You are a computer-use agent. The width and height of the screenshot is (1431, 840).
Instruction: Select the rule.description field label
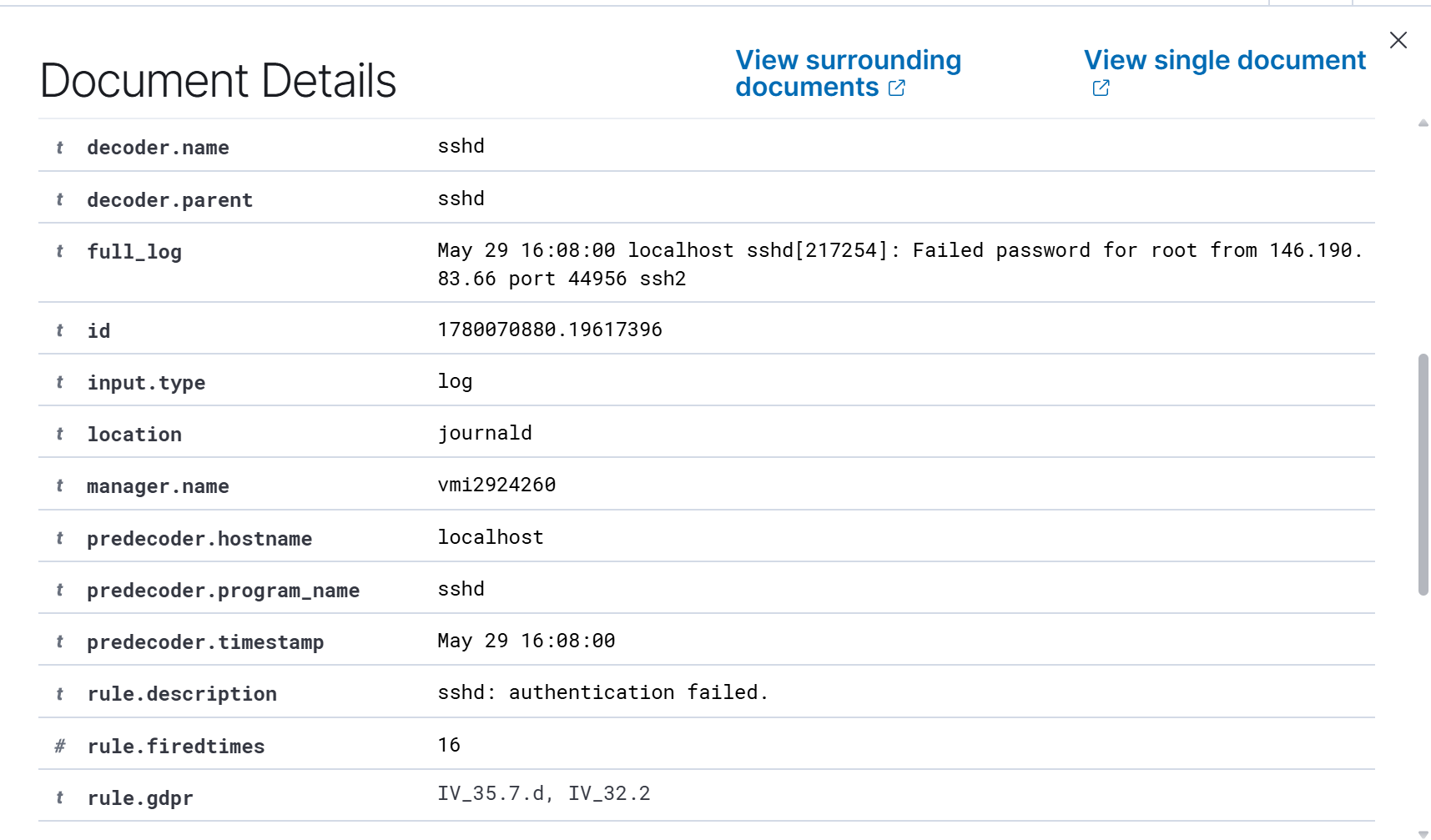tap(182, 694)
